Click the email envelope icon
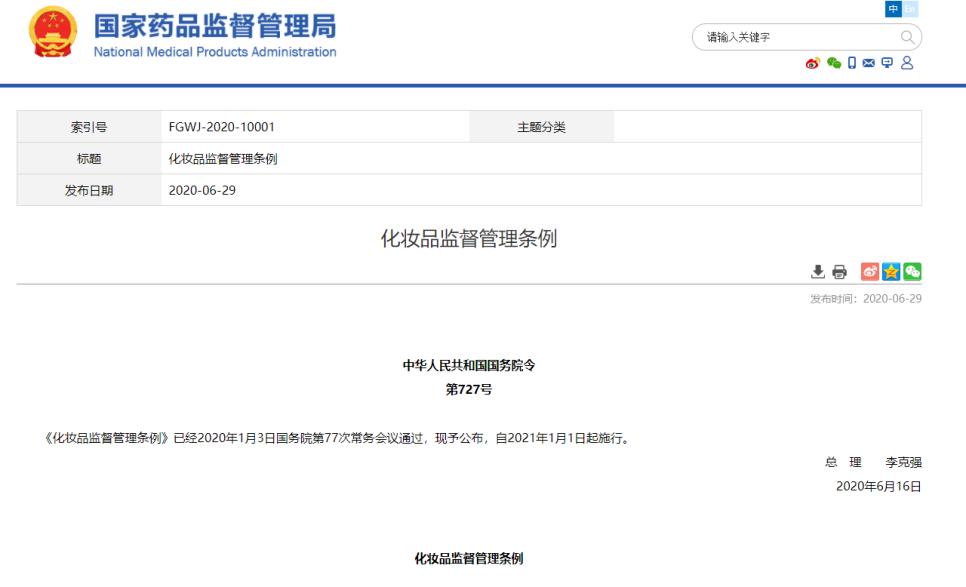The height and width of the screenshot is (587, 966). coord(869,63)
